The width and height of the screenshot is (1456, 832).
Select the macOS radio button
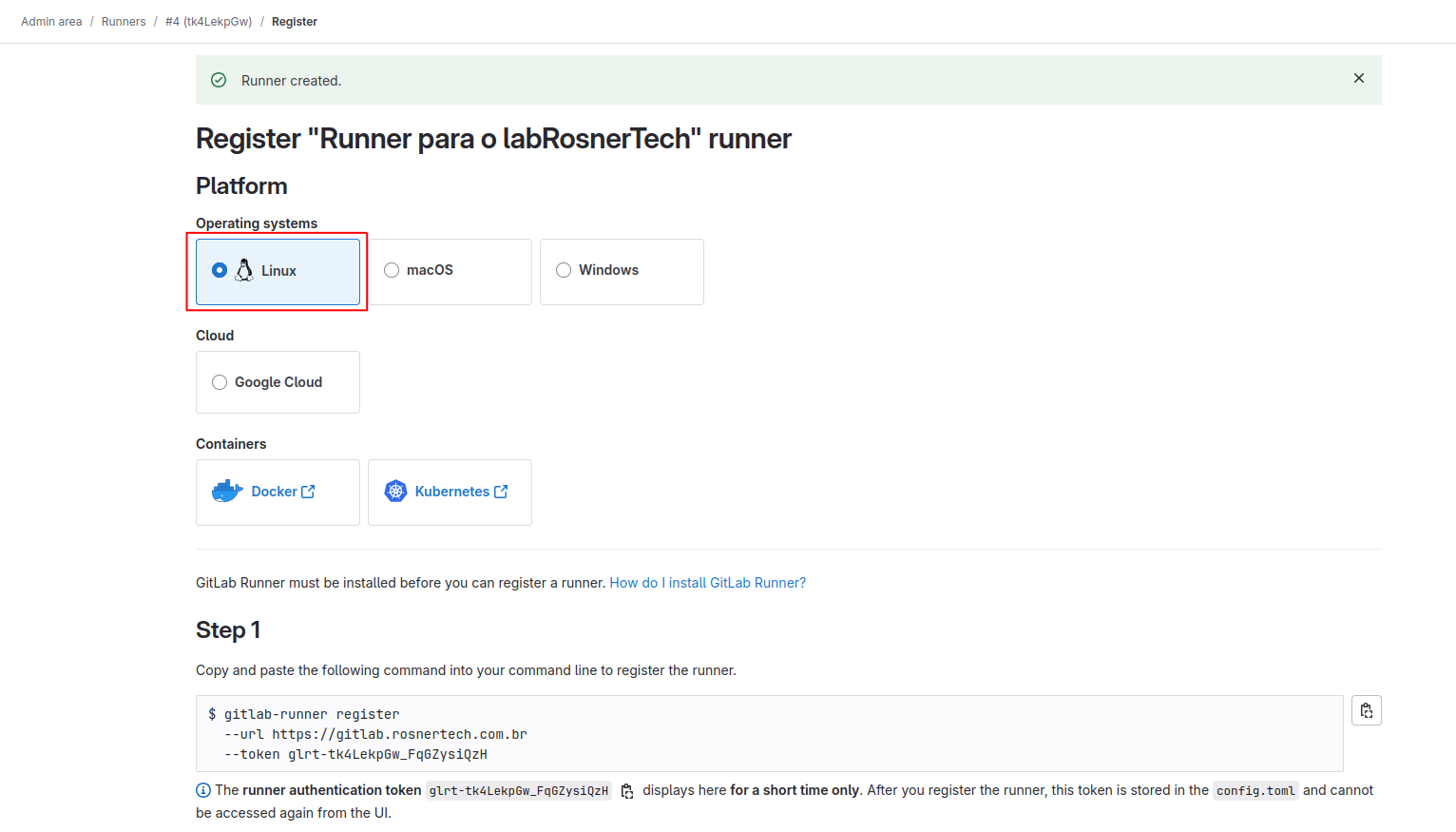(x=392, y=270)
